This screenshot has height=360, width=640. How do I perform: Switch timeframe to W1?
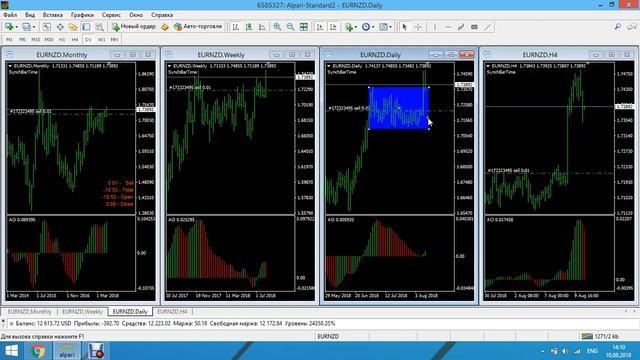pos(102,40)
